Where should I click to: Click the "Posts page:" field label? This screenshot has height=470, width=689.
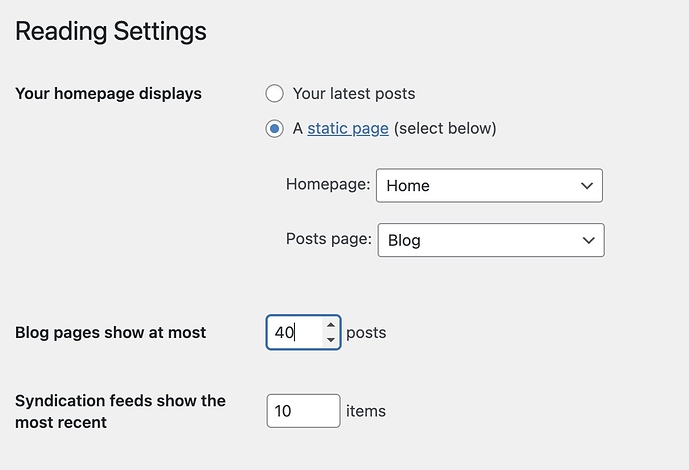(329, 240)
